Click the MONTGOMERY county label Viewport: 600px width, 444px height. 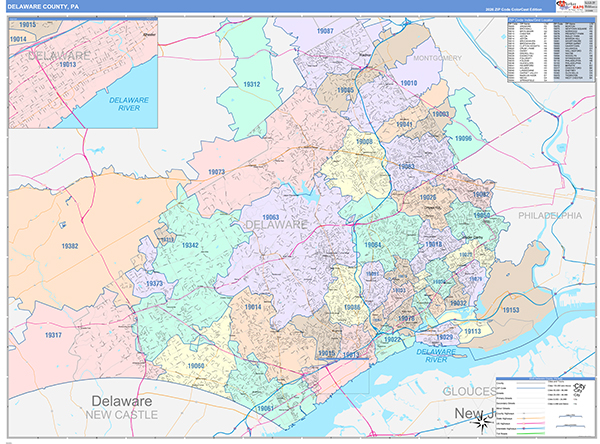coord(437,58)
